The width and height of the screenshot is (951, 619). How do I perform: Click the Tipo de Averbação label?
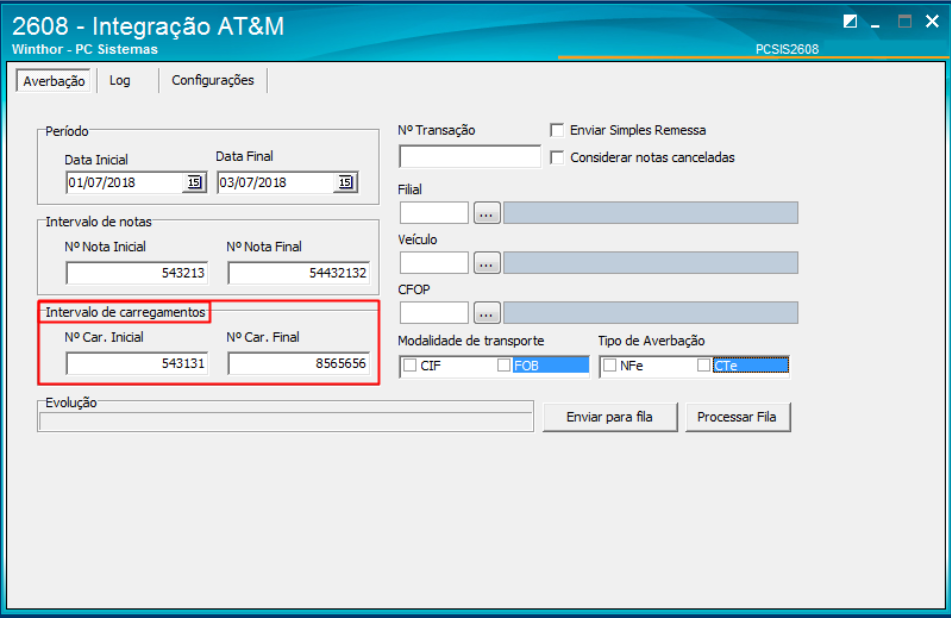pyautogui.click(x=651, y=341)
